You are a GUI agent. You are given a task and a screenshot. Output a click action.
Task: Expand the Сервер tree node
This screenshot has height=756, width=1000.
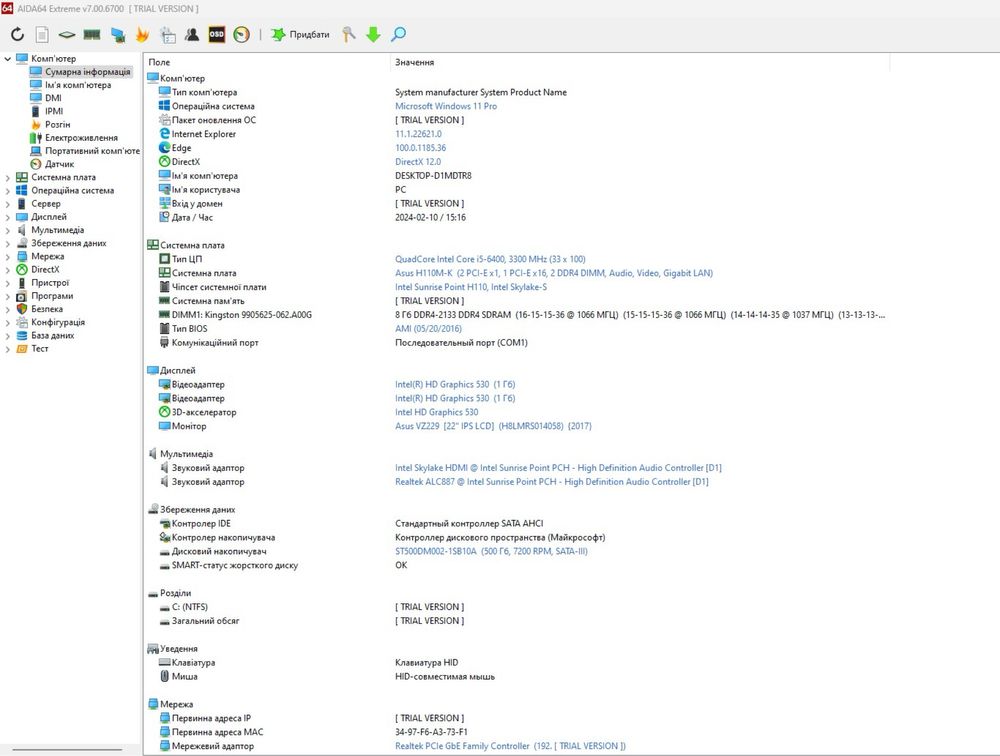click(8, 204)
